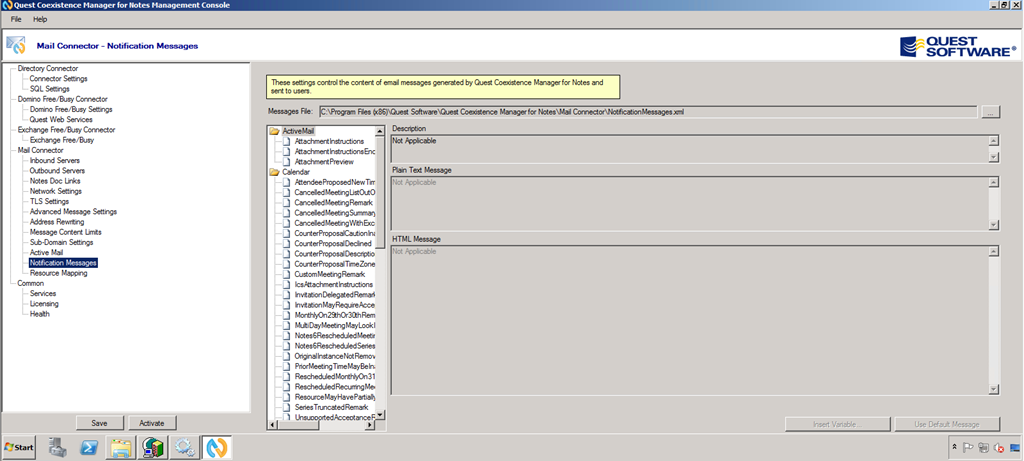Open Windows Explorer from the taskbar

(x=121, y=447)
